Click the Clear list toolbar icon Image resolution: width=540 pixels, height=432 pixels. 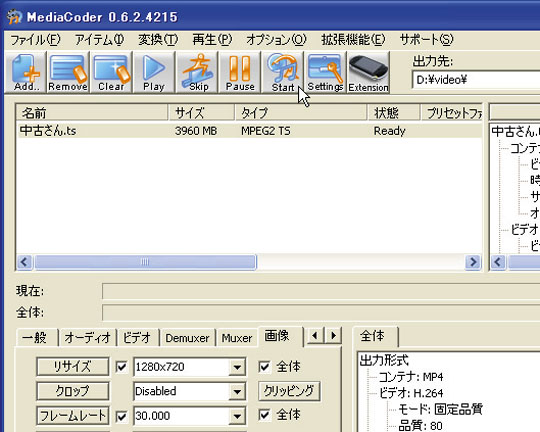pos(111,72)
